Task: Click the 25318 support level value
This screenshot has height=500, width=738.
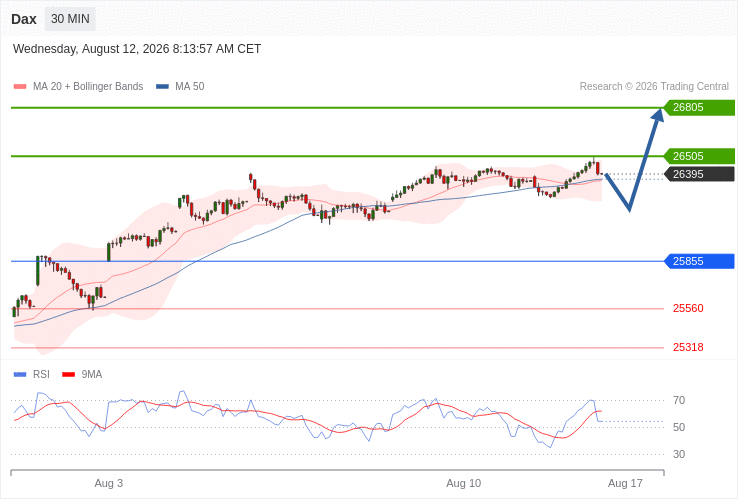Action: (x=688, y=347)
